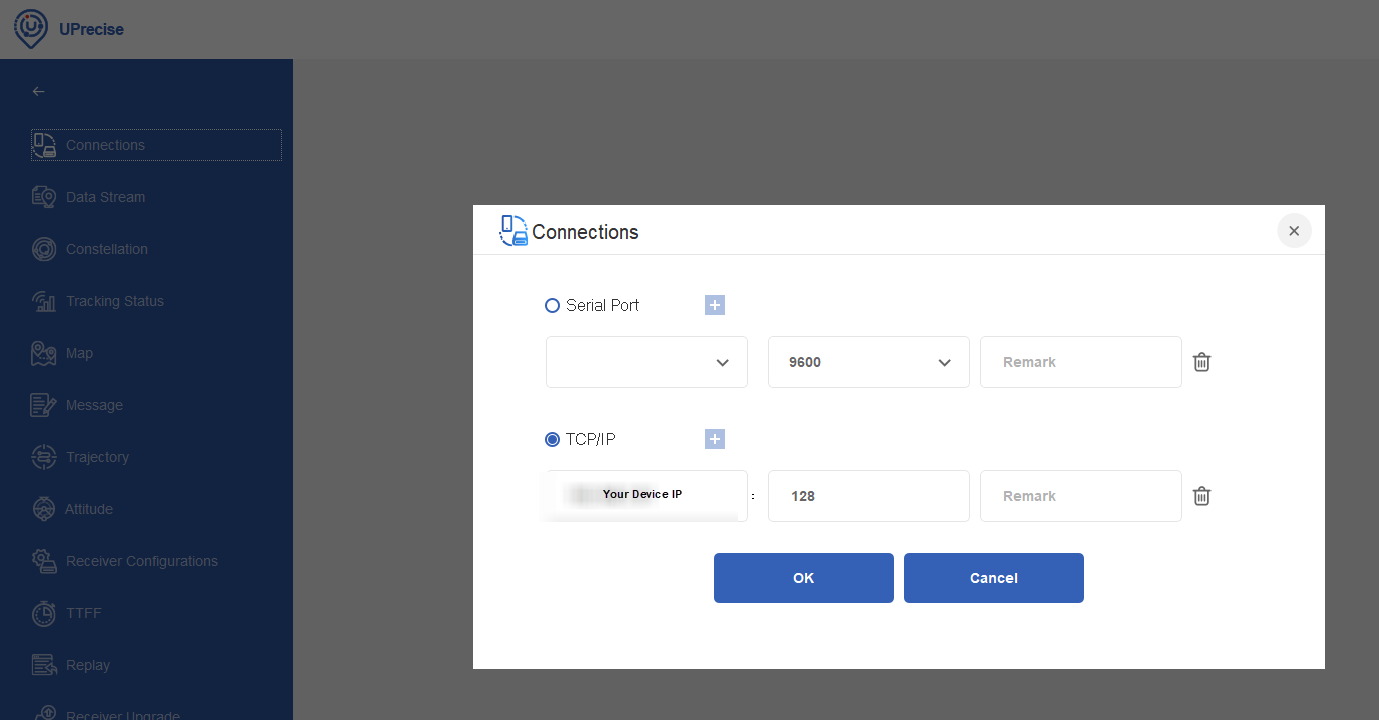Click the Tracking Status sidebar icon
Image resolution: width=1379 pixels, height=720 pixels.
(x=44, y=301)
